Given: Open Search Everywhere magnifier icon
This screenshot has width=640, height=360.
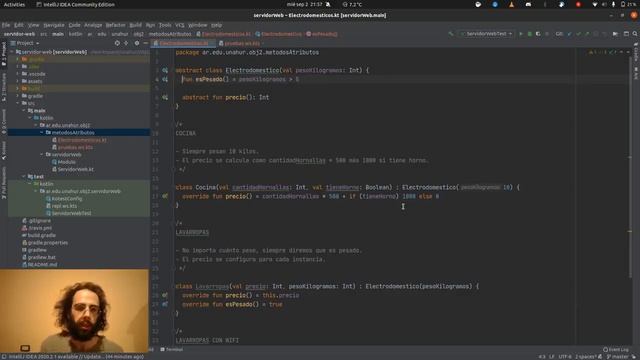Looking at the screenshot, I should point(635,34).
